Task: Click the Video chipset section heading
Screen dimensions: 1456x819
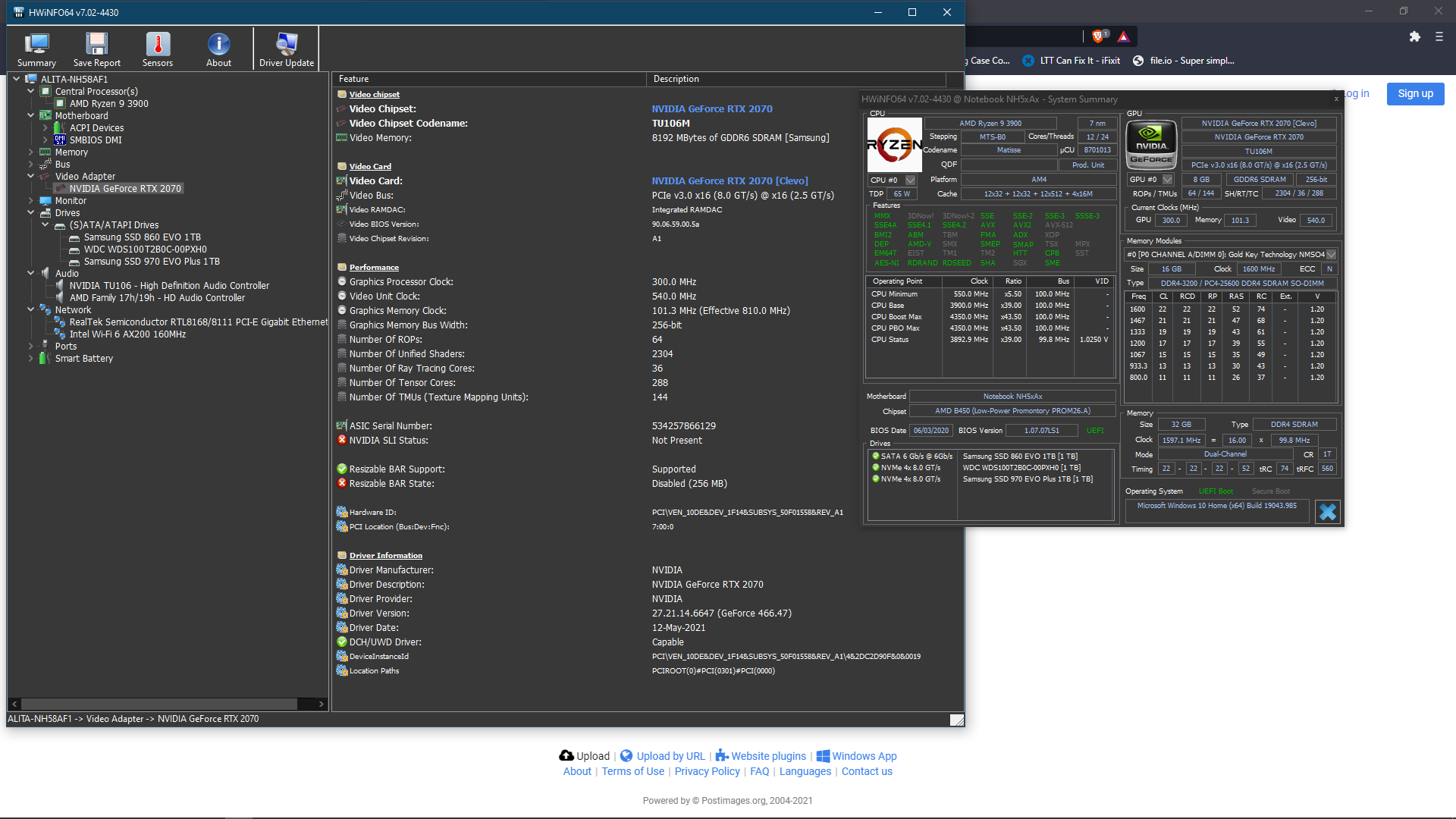Action: 374,94
